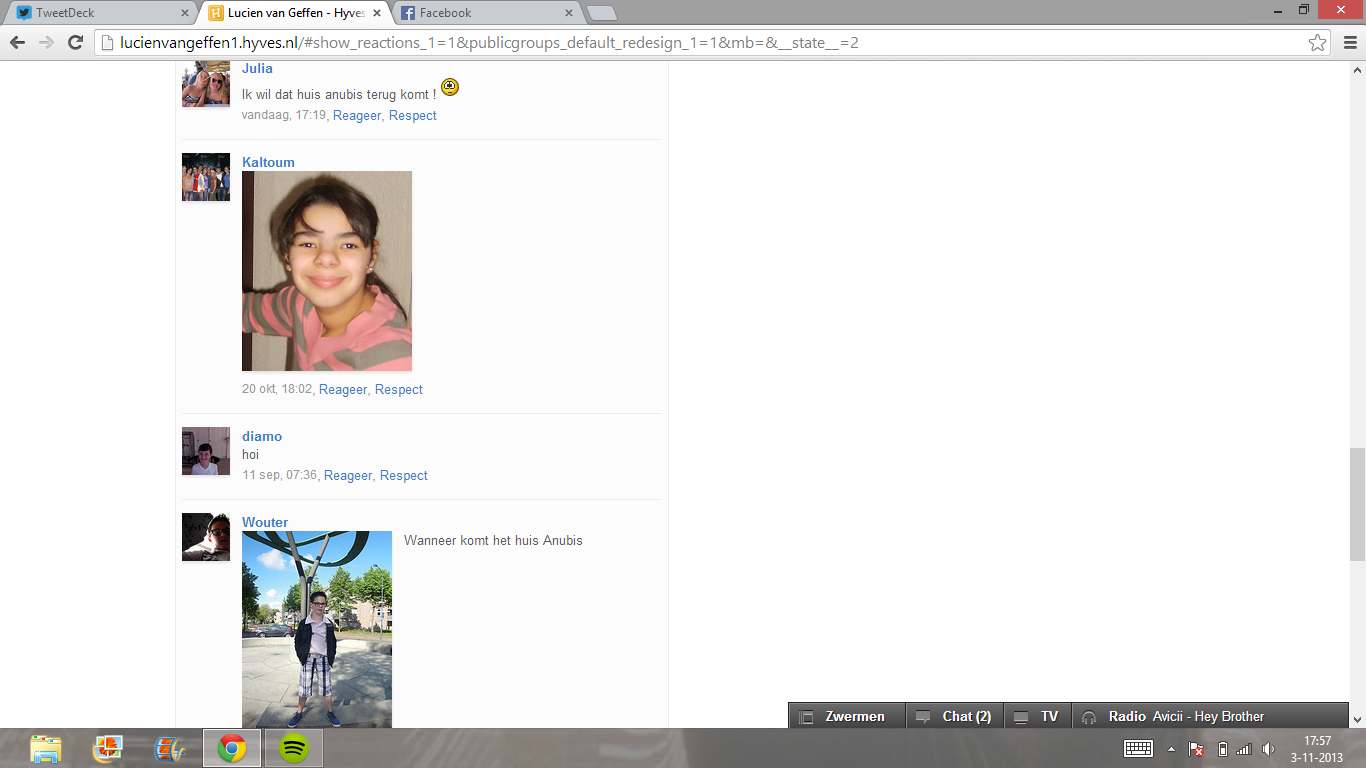Click the vertical scrollbar thumb
1366x768 pixels.
point(1357,504)
